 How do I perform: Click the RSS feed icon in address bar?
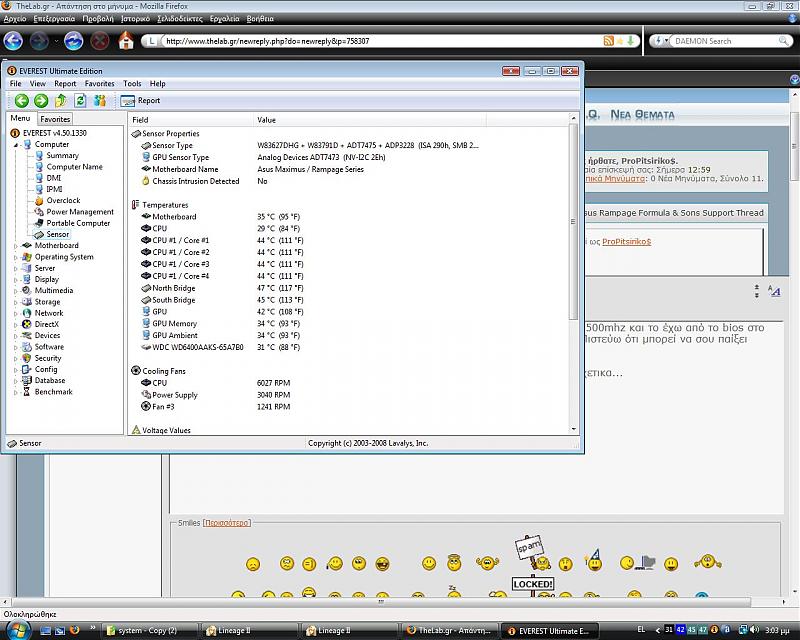tap(608, 41)
